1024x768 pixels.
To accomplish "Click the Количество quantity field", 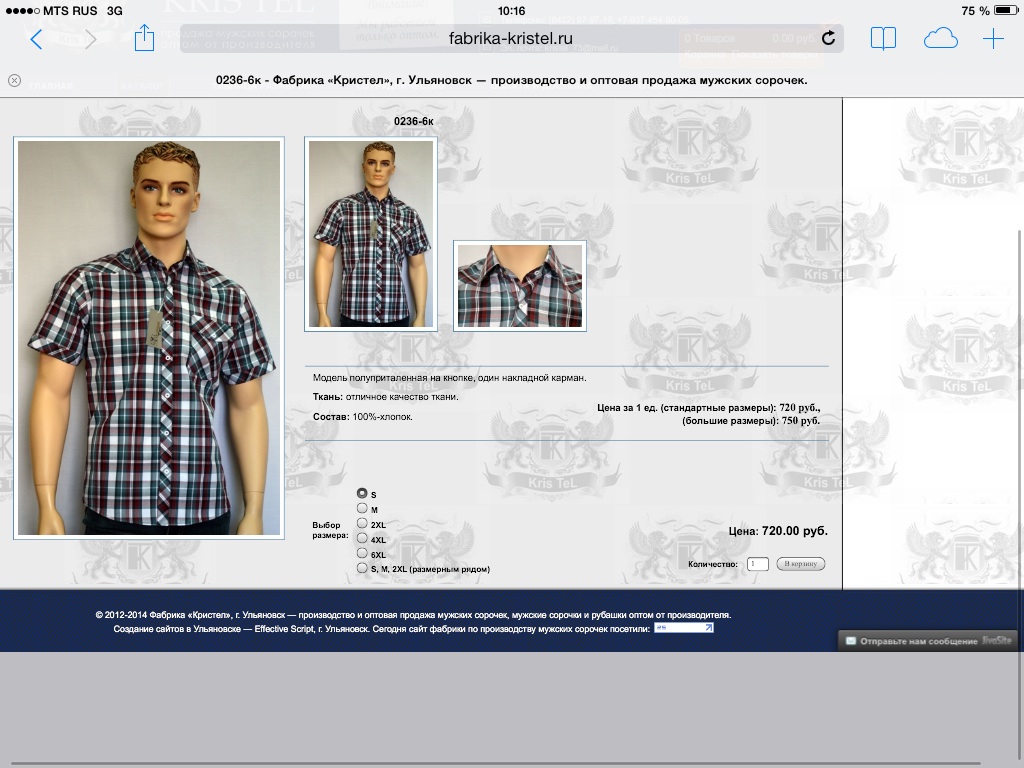I will point(758,564).
